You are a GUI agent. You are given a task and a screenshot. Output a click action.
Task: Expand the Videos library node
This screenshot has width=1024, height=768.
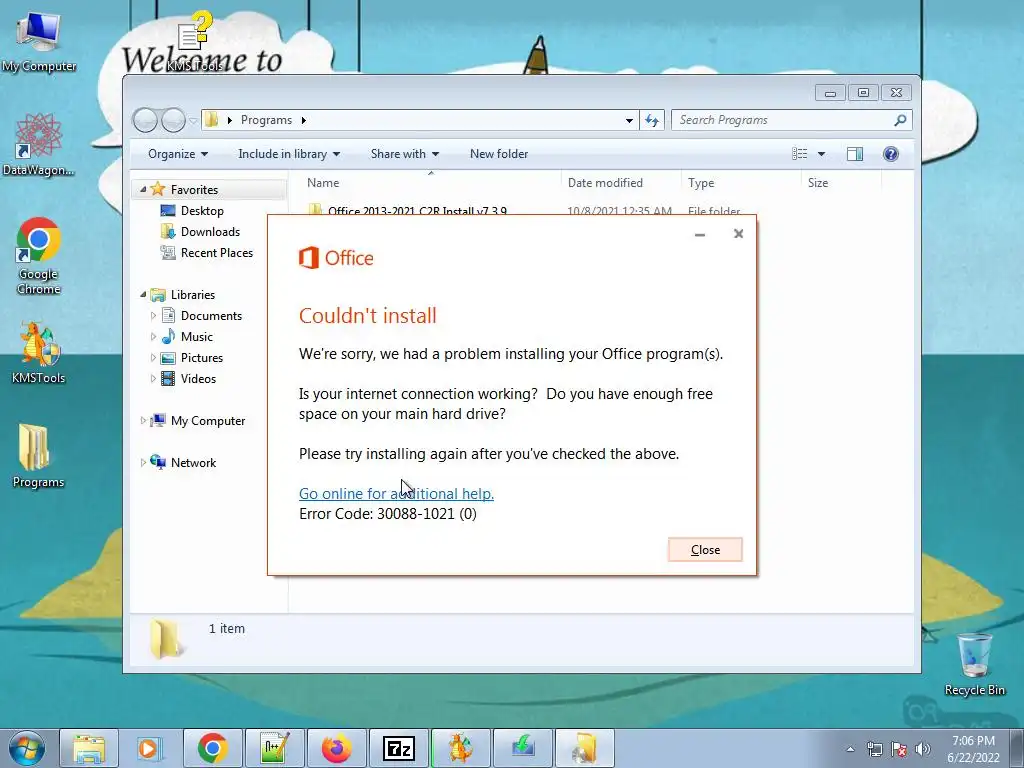point(153,379)
